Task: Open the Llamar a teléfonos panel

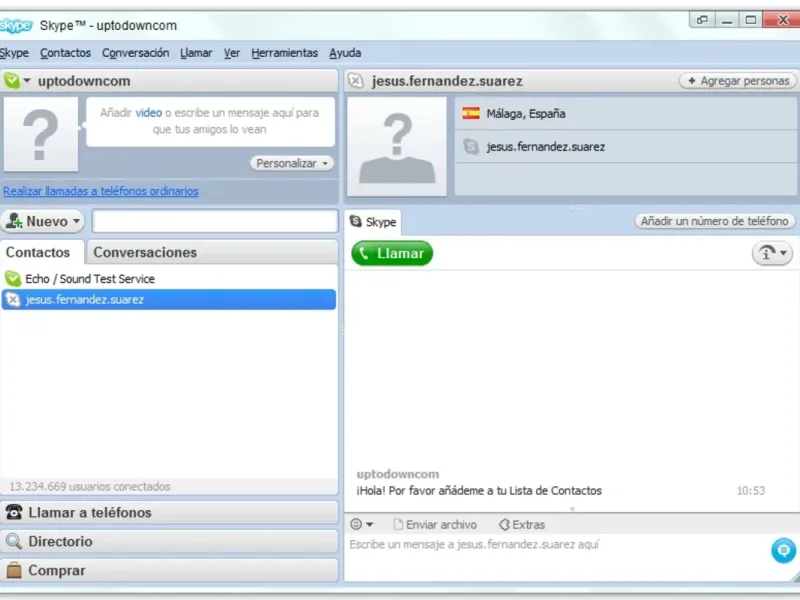Action: pyautogui.click(x=169, y=512)
